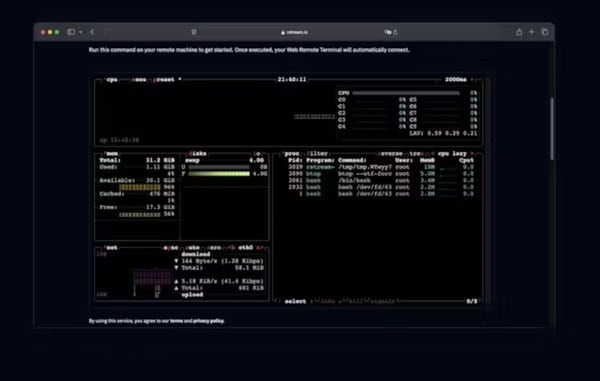Select the btop process row pid 3090

pos(381,174)
